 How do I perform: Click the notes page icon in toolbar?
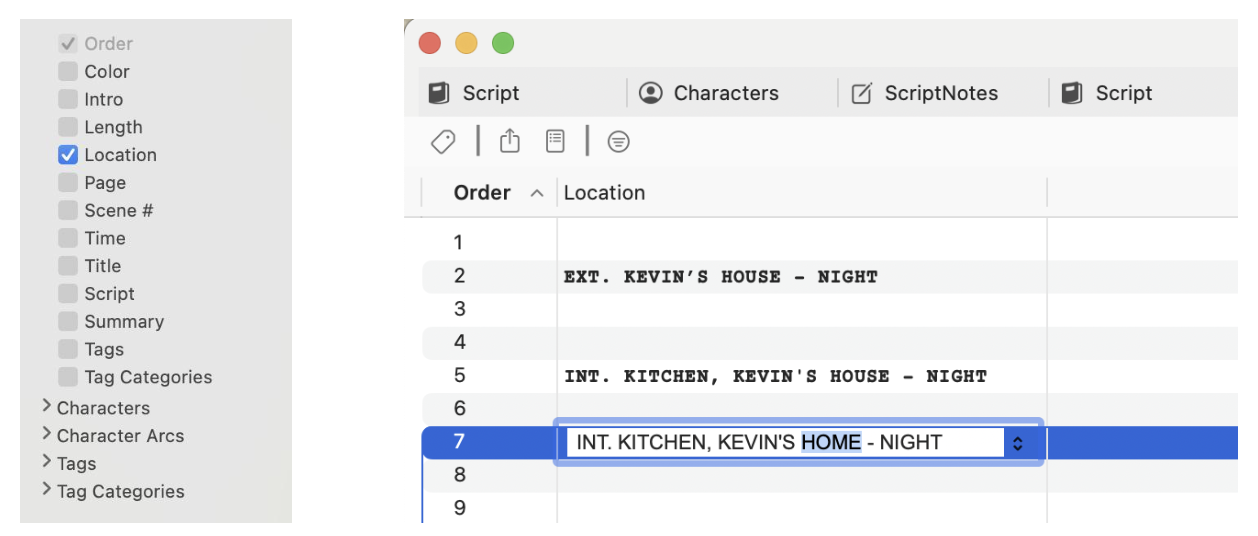tap(555, 142)
